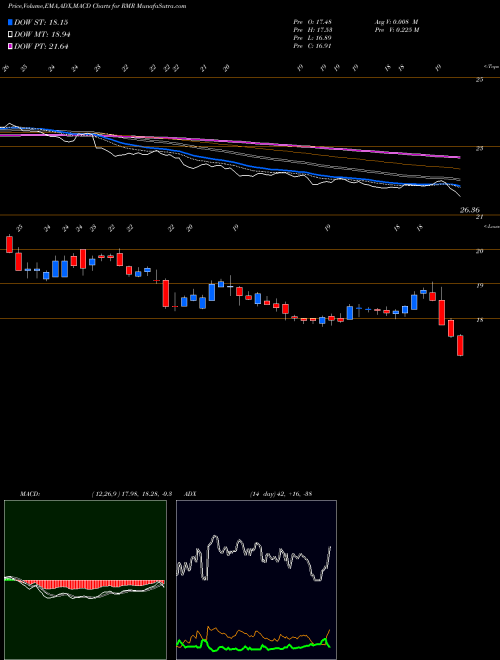
Task: Click the white DOW MT legend swatch
Action: [x=10, y=35]
